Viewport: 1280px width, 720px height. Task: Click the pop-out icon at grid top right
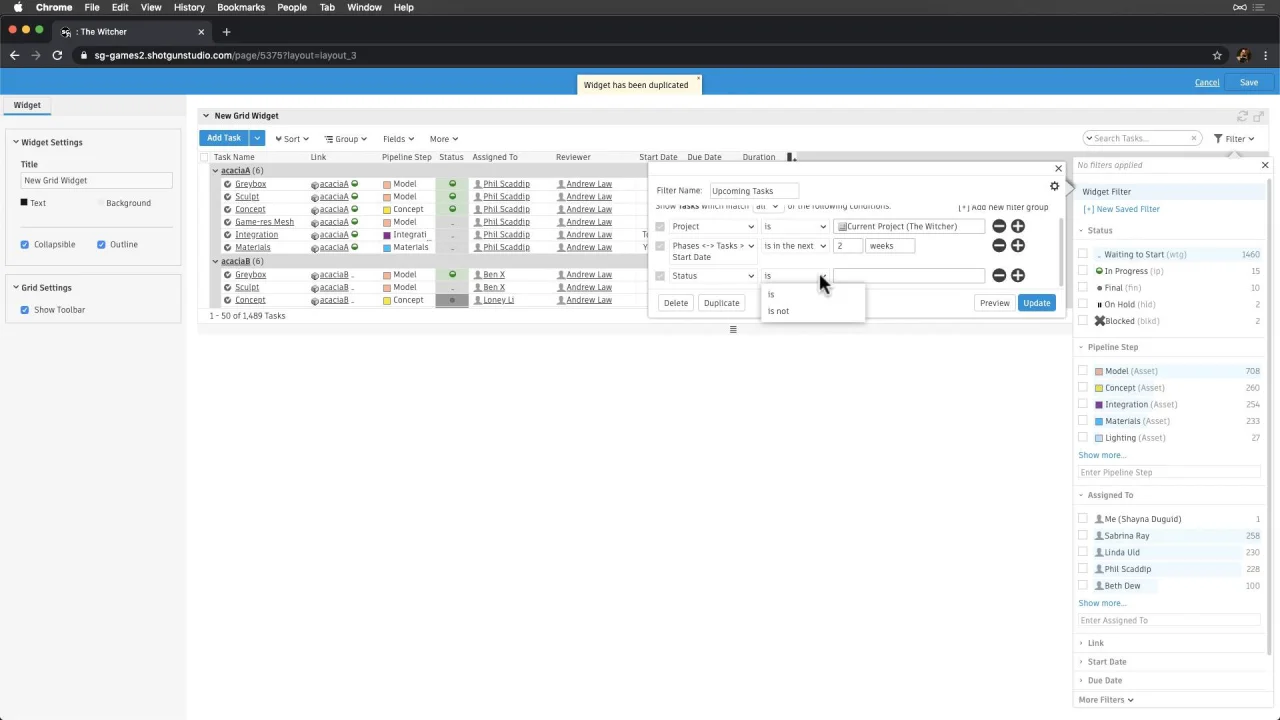pos(1259,116)
